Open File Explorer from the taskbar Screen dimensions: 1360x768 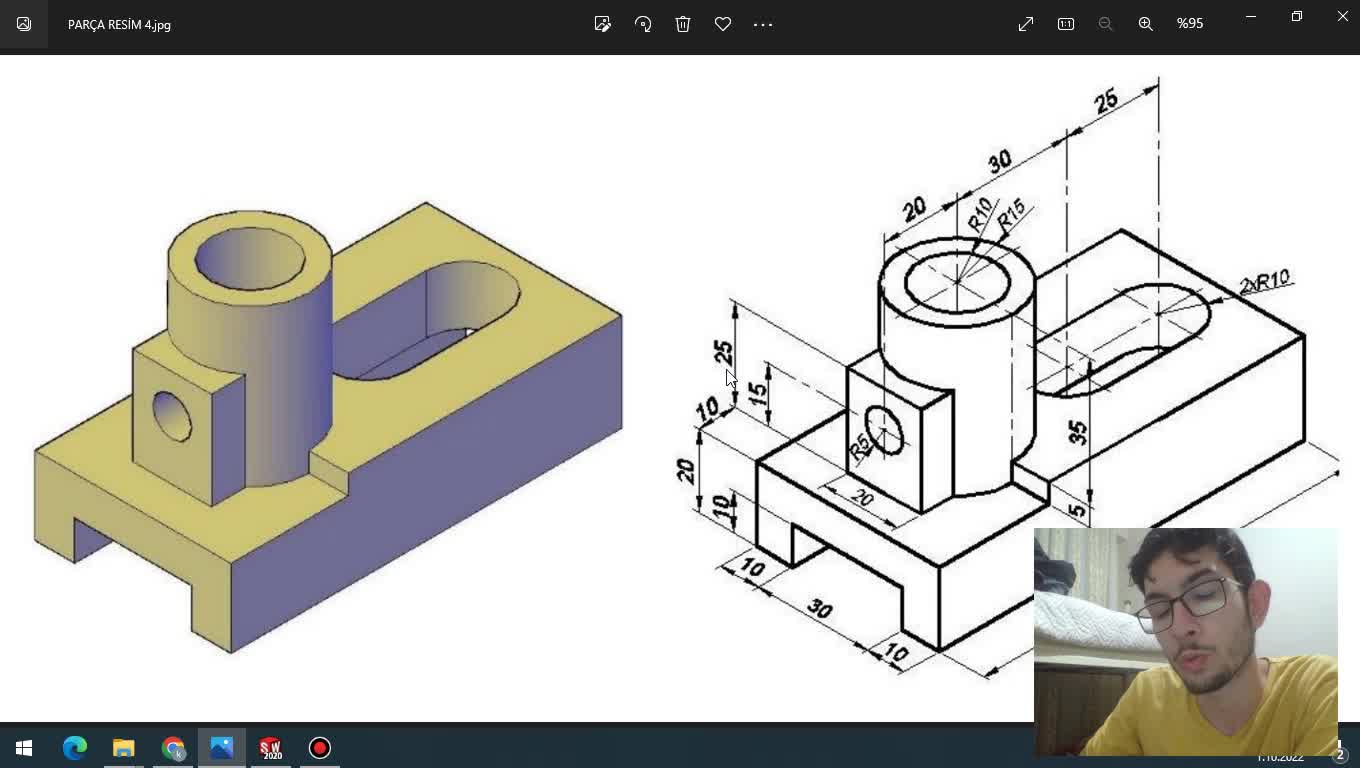(123, 747)
